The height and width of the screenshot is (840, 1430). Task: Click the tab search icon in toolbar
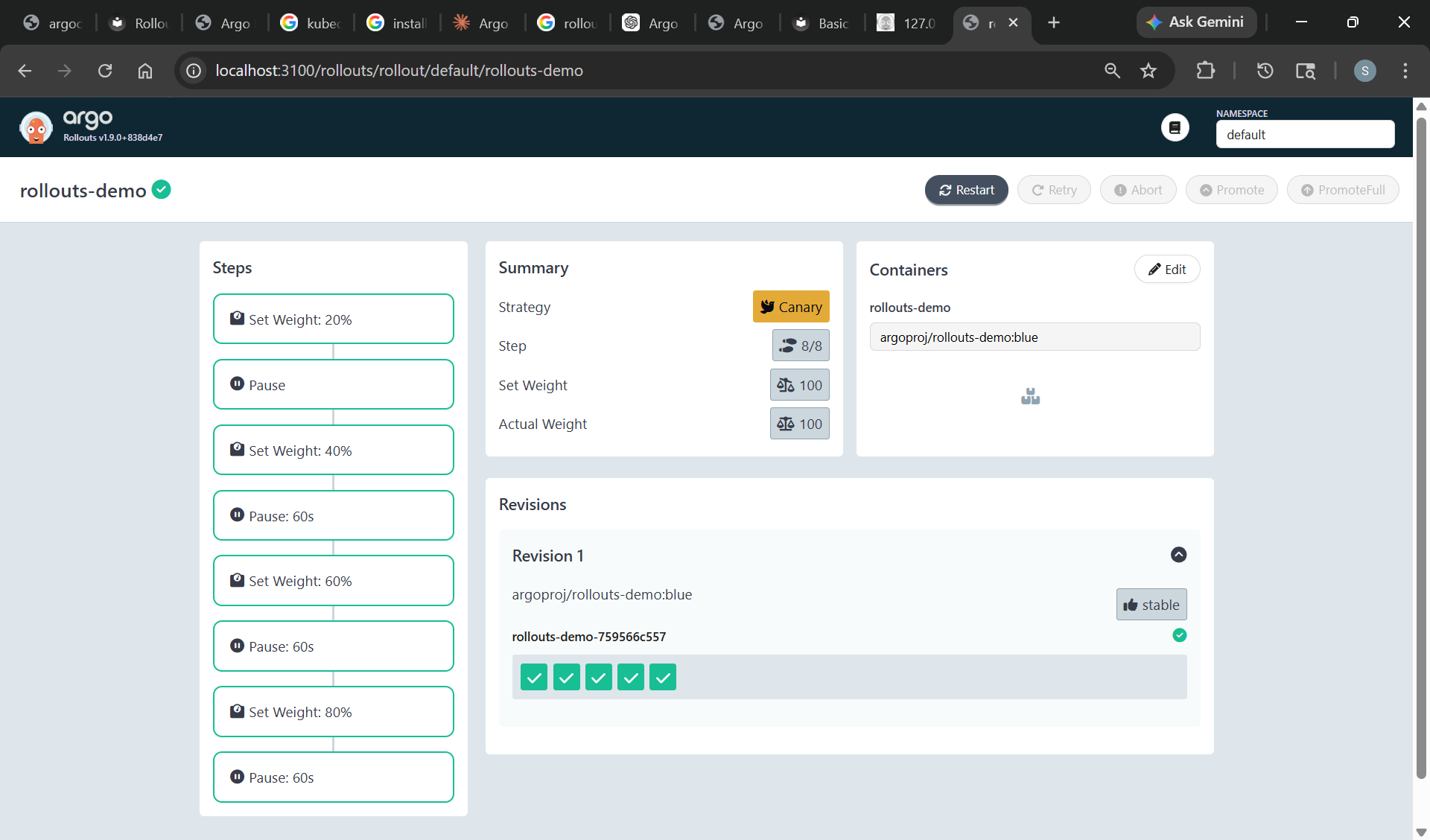point(1305,71)
